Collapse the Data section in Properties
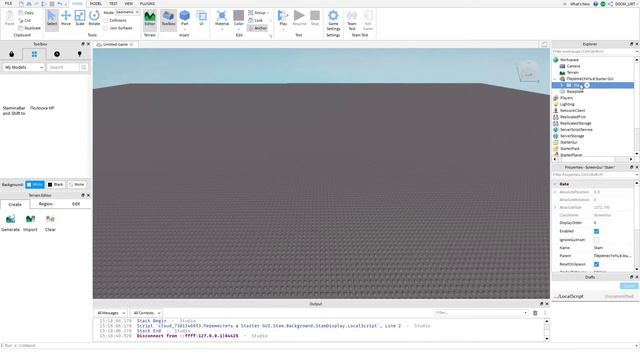 555,184
